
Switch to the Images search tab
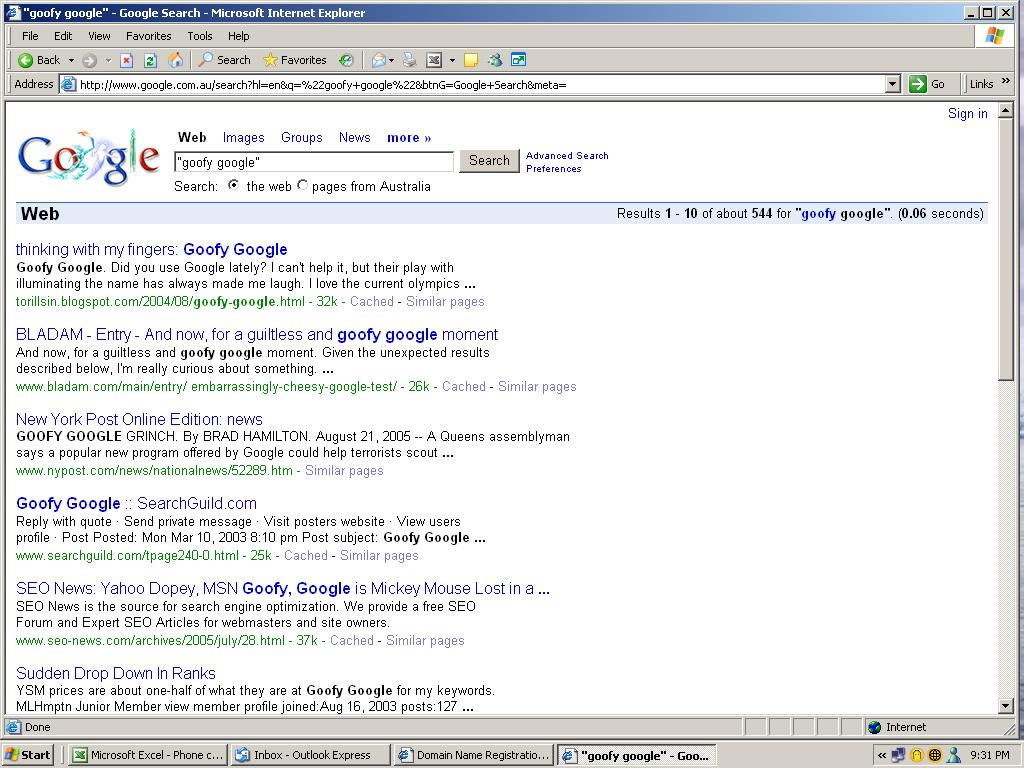coord(243,138)
